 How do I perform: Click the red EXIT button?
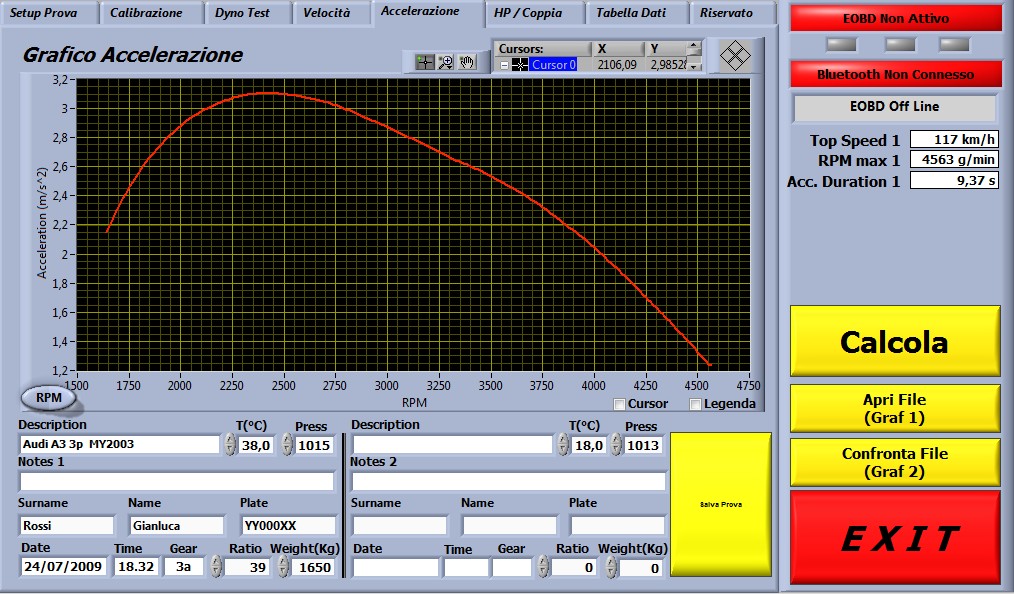(895, 538)
